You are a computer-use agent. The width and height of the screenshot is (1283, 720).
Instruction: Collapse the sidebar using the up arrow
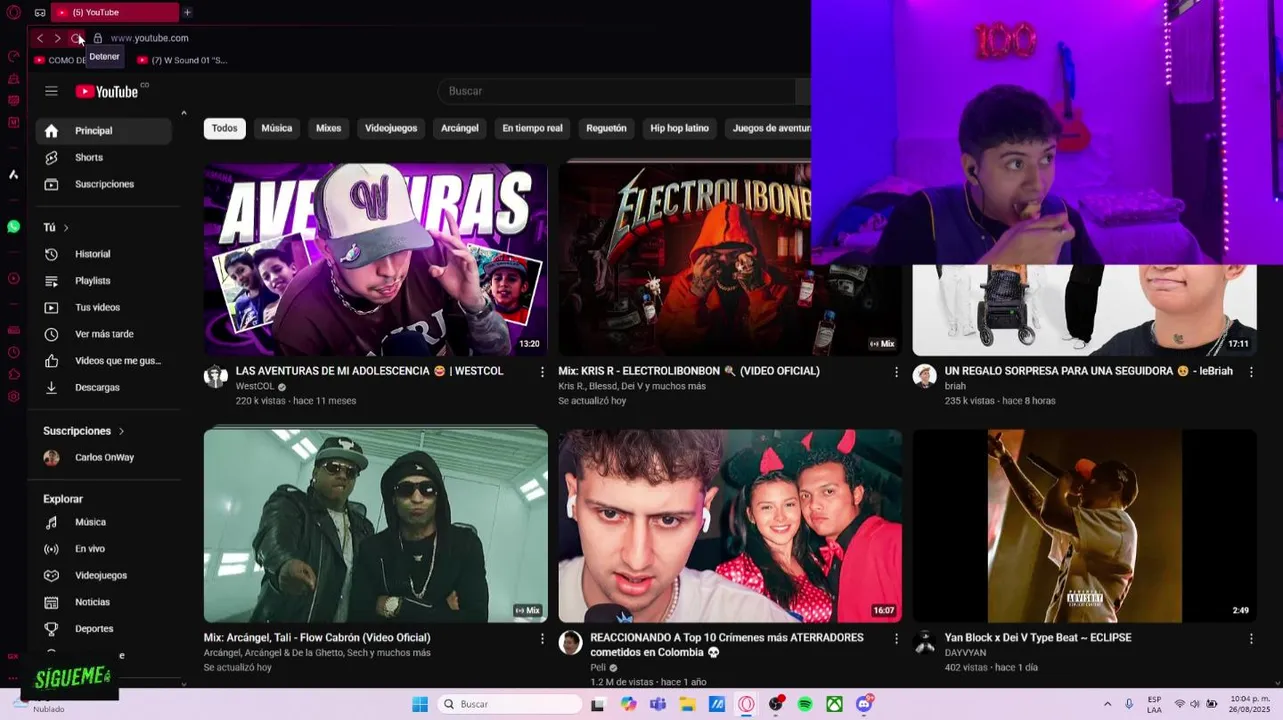(183, 113)
